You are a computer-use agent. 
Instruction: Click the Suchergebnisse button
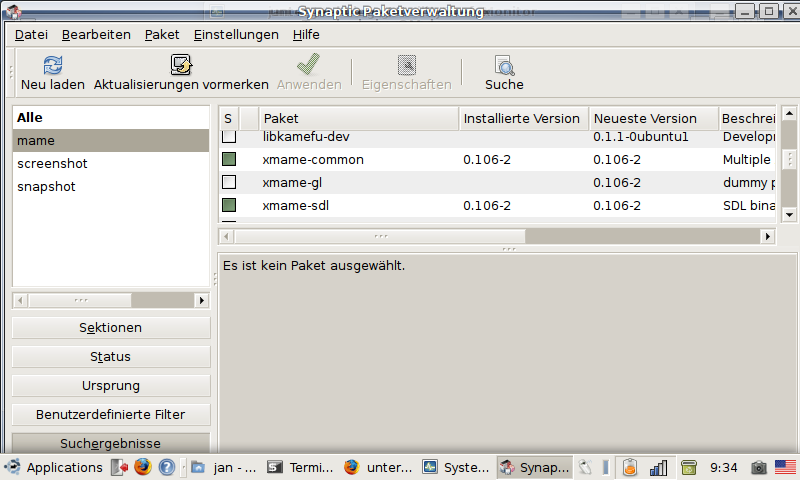pos(111,443)
